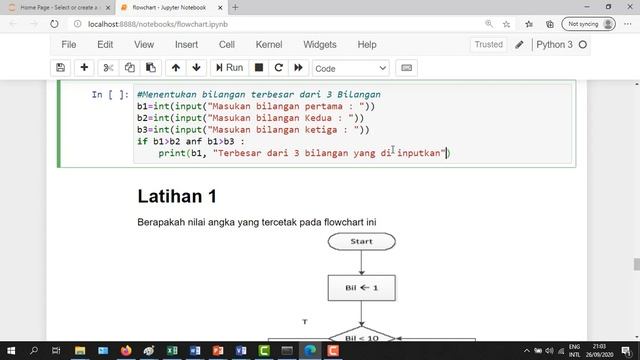Copy selected cells icon
The image size is (640, 360).
[x=129, y=68]
